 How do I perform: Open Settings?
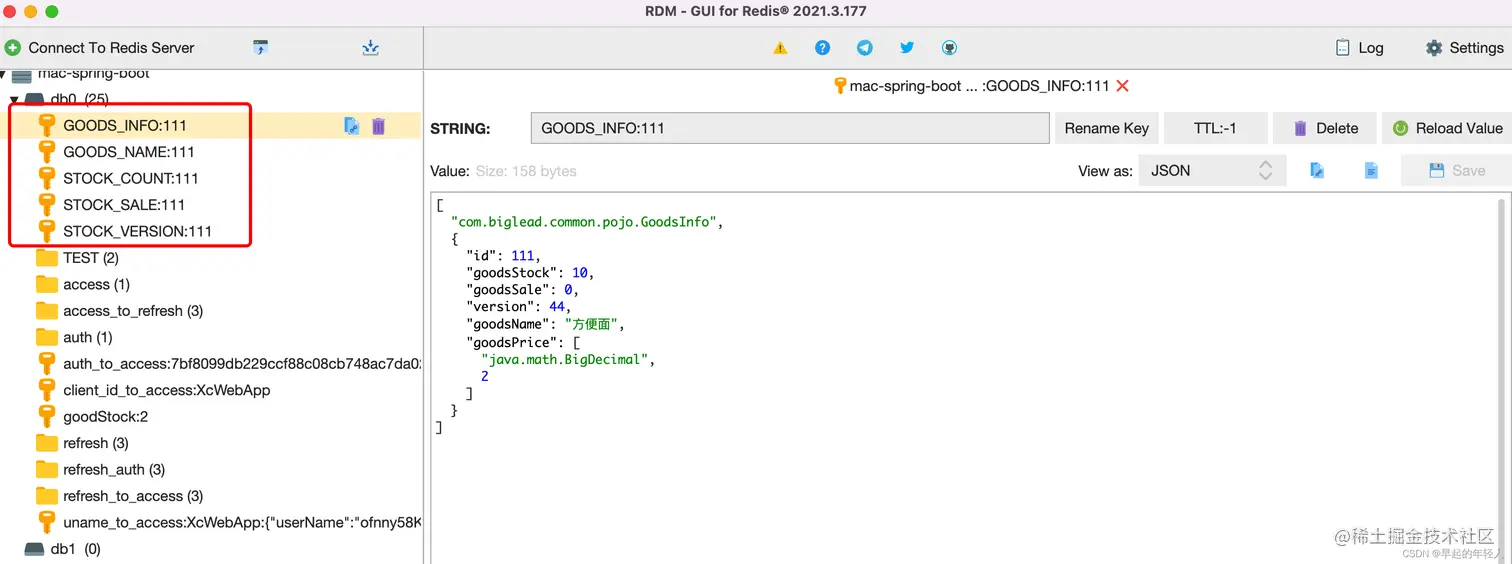pos(1464,48)
